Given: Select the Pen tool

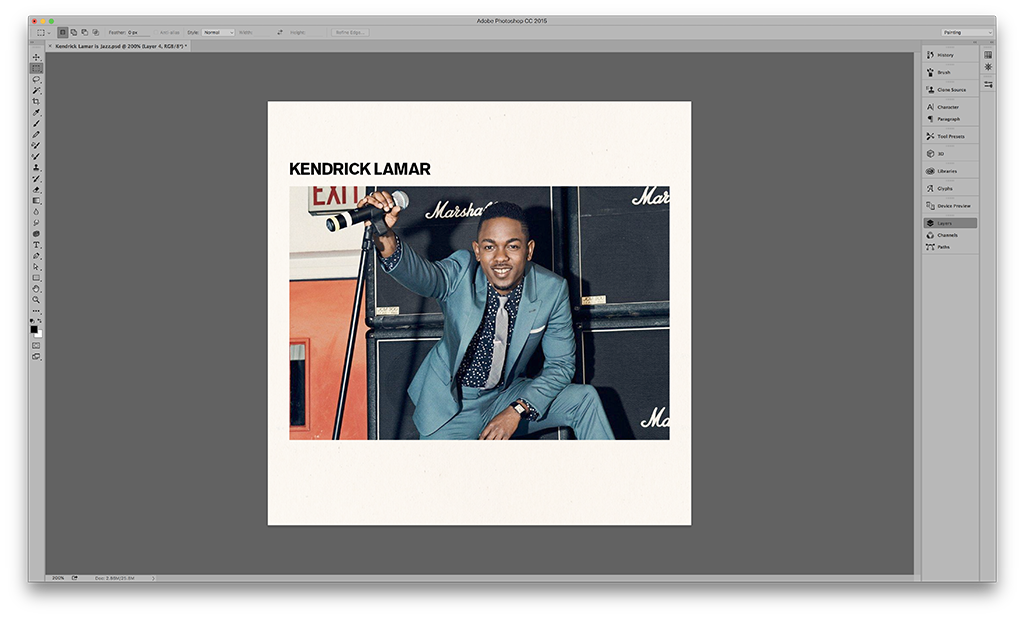Looking at the screenshot, I should point(37,256).
